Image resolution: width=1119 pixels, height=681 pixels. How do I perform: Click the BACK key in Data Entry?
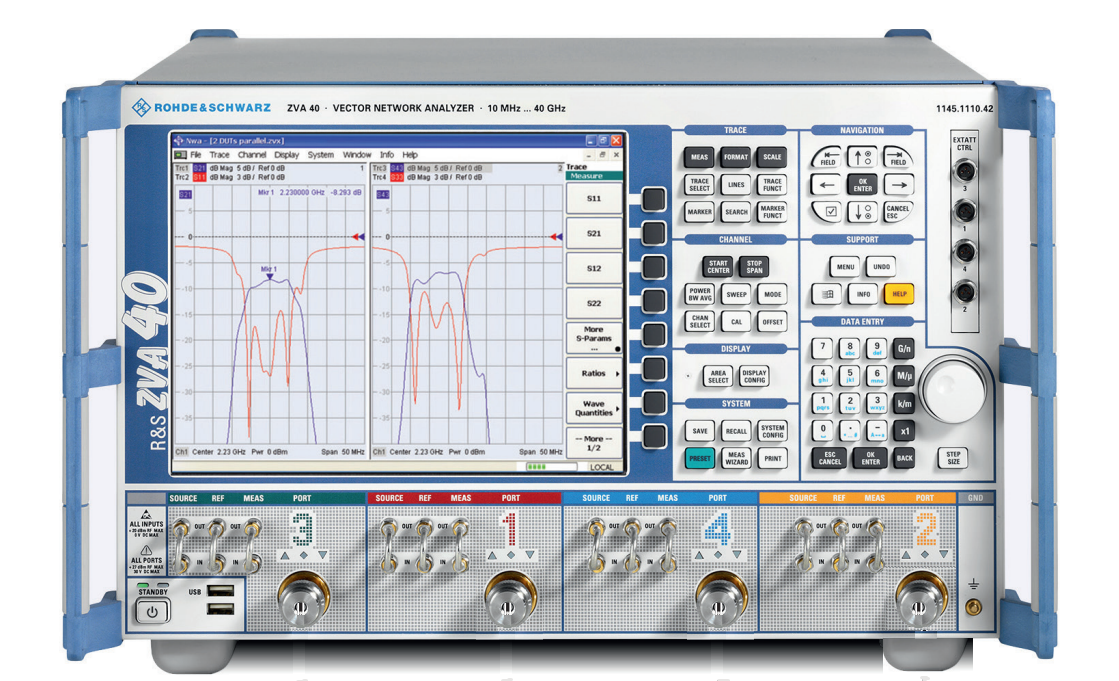[x=904, y=458]
